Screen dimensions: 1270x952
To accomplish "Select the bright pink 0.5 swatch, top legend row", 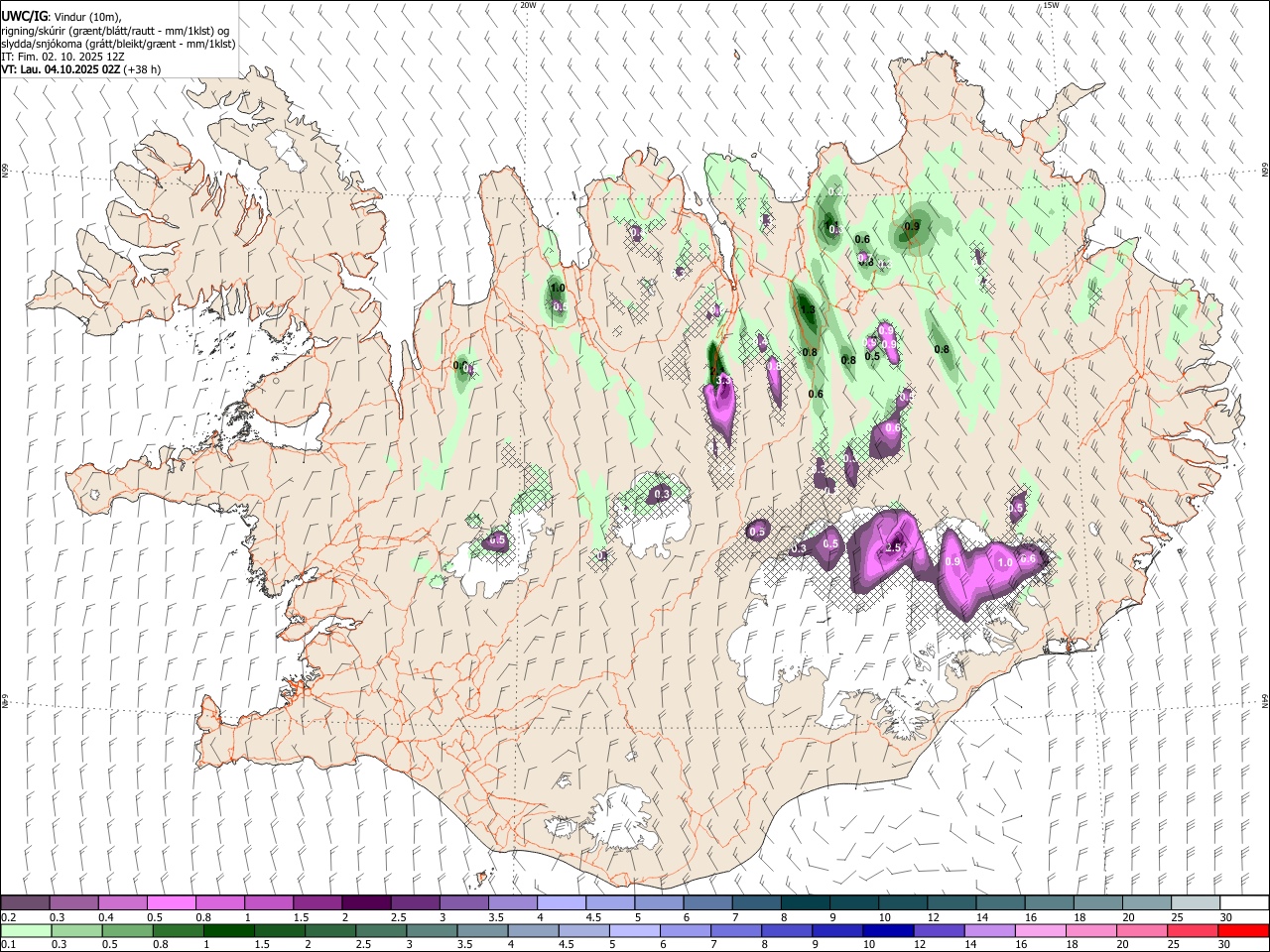I will coord(172,903).
